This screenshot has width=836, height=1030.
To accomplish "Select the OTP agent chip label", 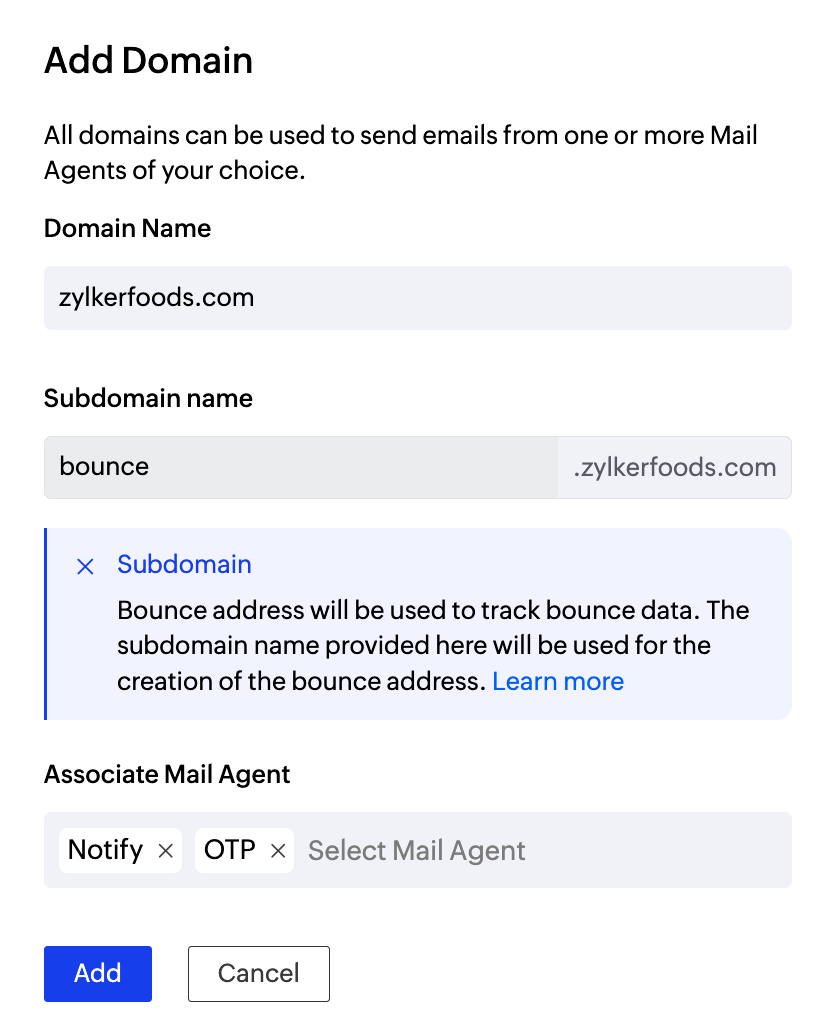I will [x=229, y=850].
